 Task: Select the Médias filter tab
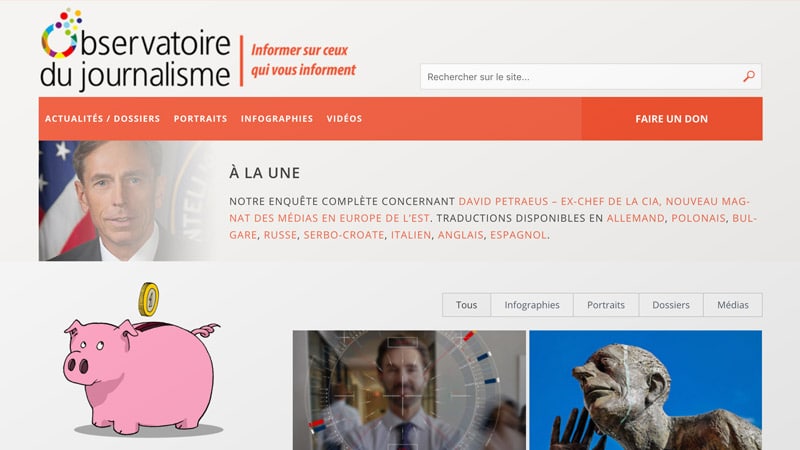[x=733, y=305]
